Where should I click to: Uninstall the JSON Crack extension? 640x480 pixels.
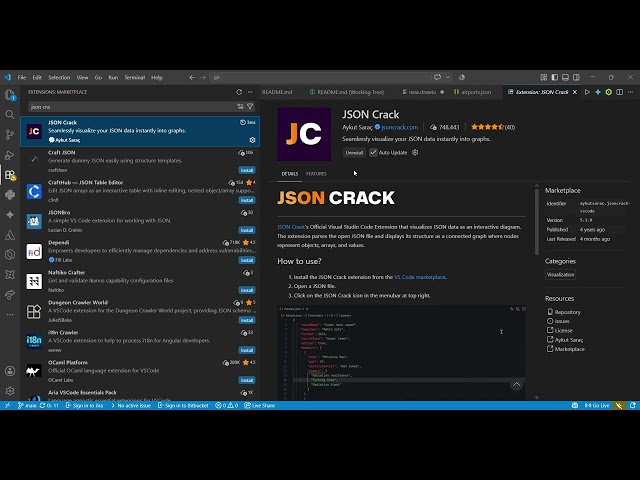pos(354,152)
